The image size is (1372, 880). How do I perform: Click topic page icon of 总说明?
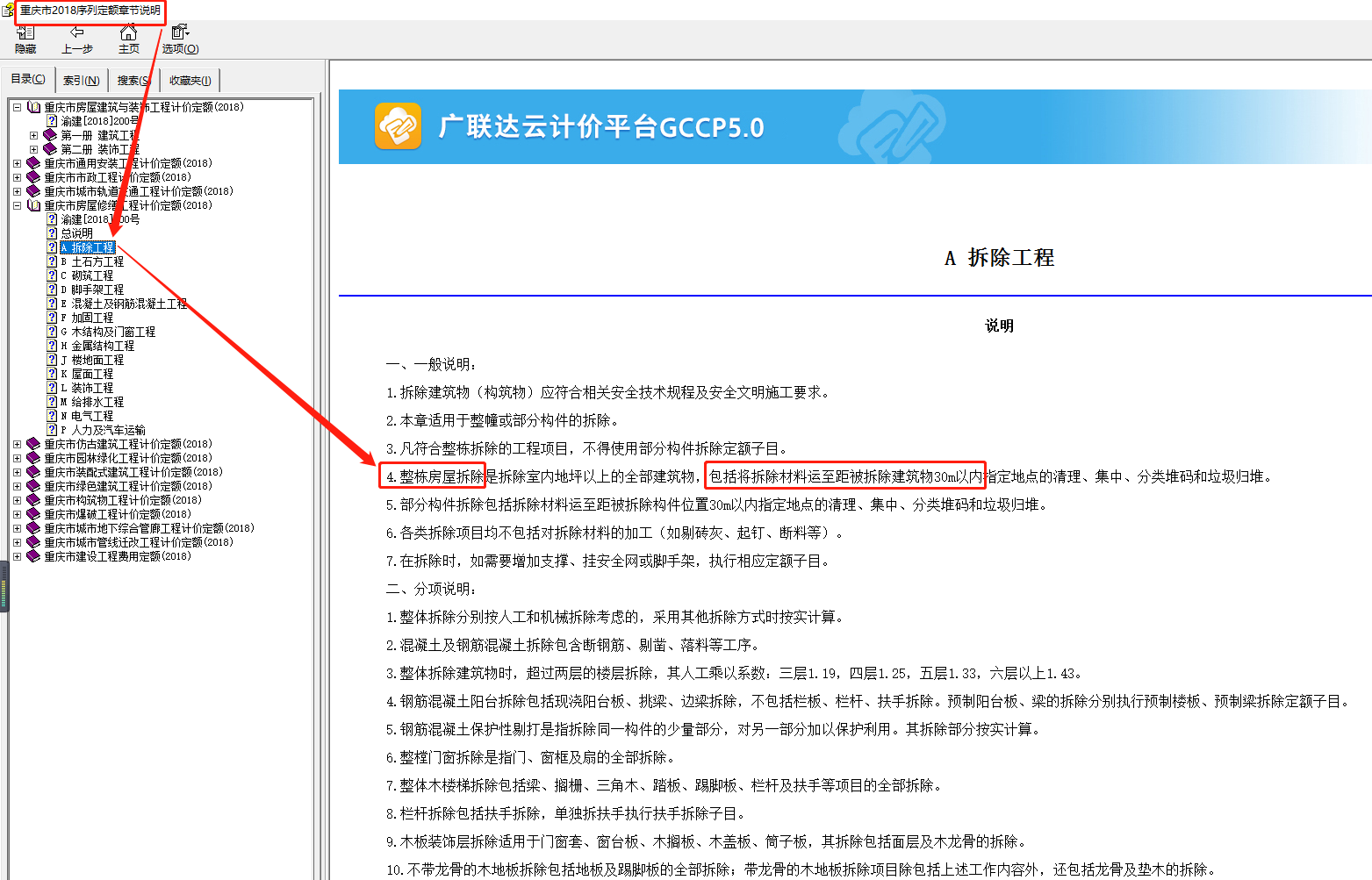52,233
